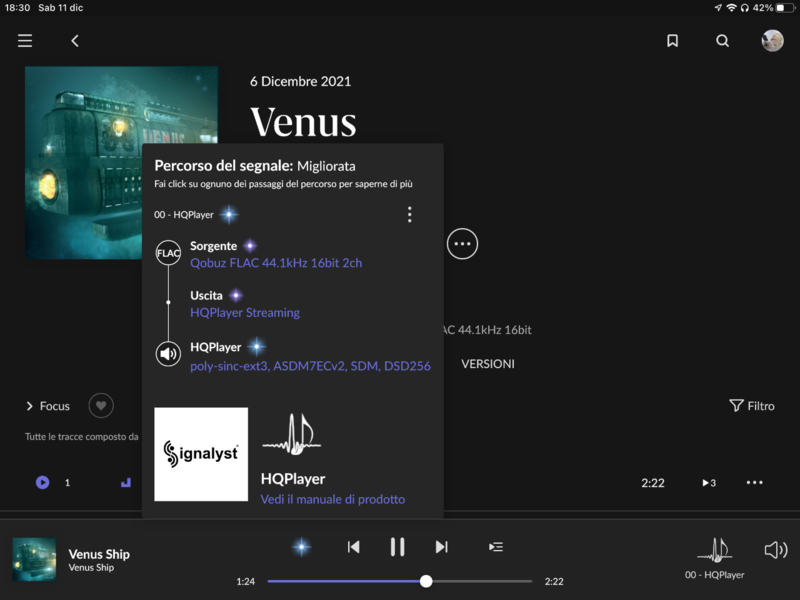This screenshot has height=600, width=800.
Task: Skip to the next track
Action: click(x=441, y=547)
